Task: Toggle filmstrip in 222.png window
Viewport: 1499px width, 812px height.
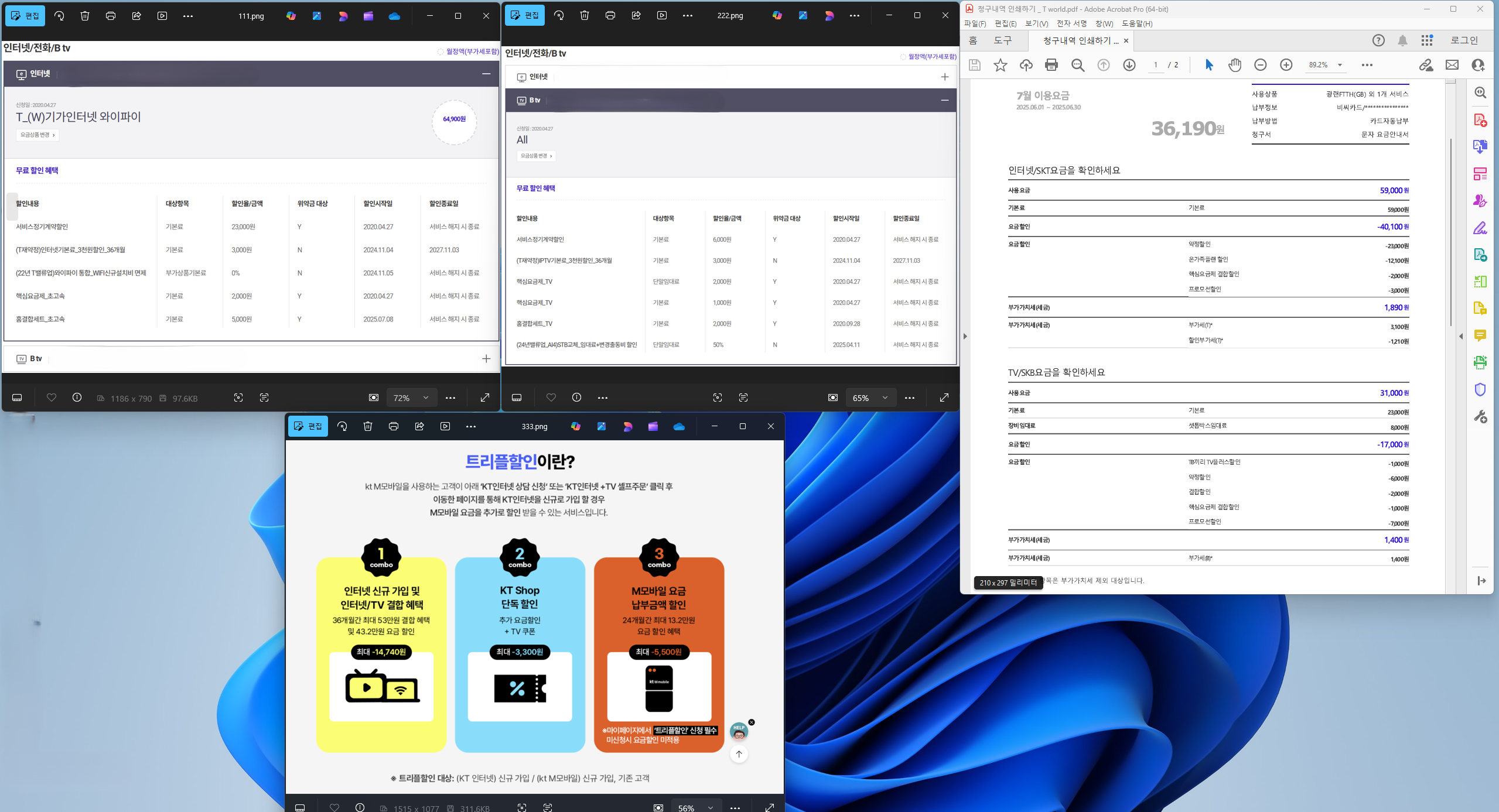Action: 517,398
